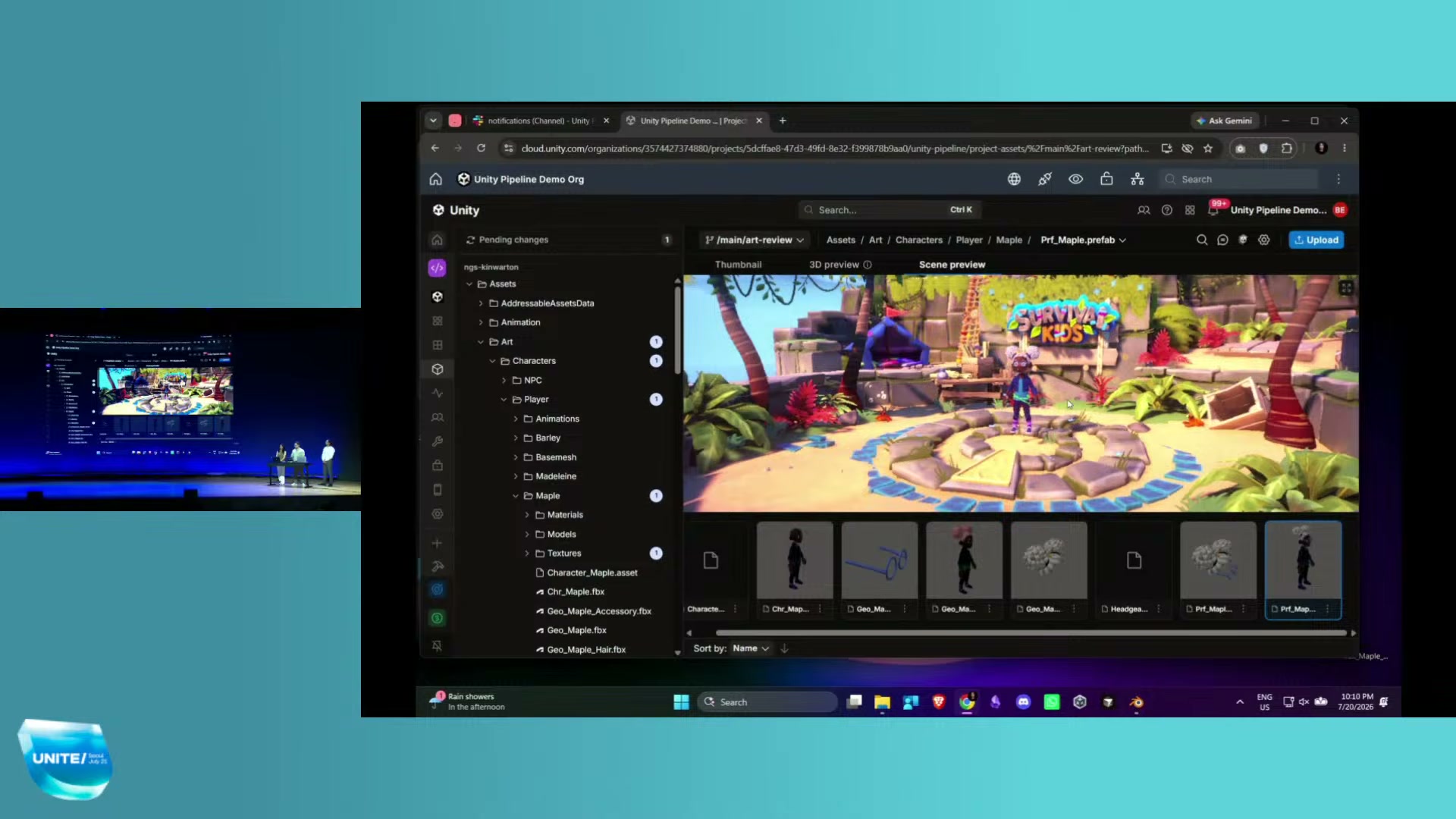Collapse the Maple folder
1456x819 pixels.
coord(516,496)
